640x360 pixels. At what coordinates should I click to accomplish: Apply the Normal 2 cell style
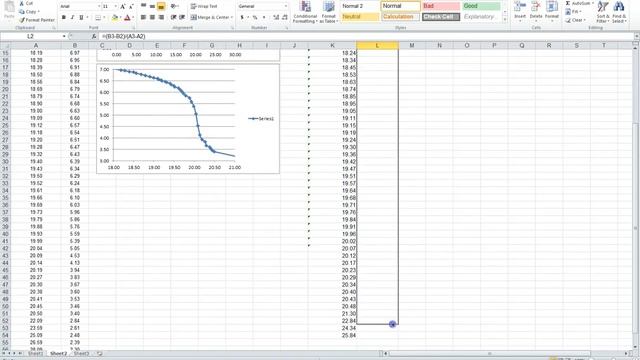[360, 6]
